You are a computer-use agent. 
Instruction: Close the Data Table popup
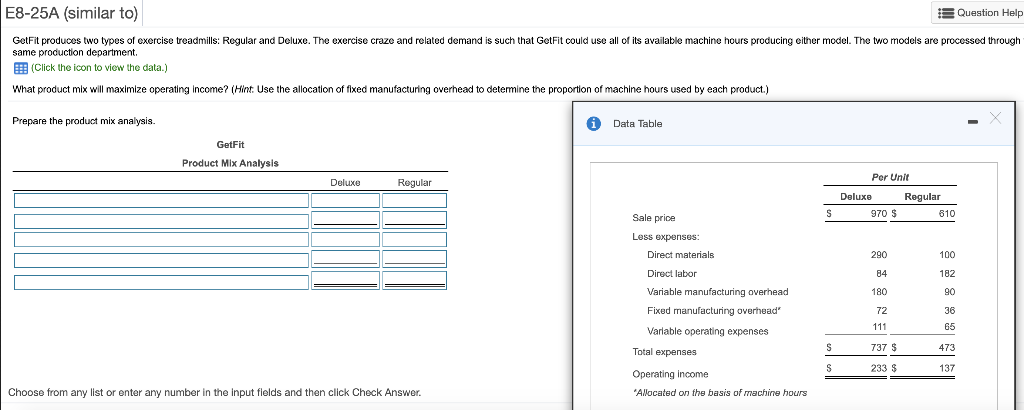995,118
